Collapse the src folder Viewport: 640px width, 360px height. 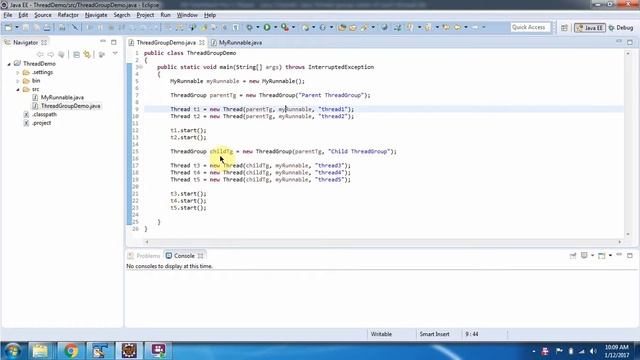tap(18, 89)
